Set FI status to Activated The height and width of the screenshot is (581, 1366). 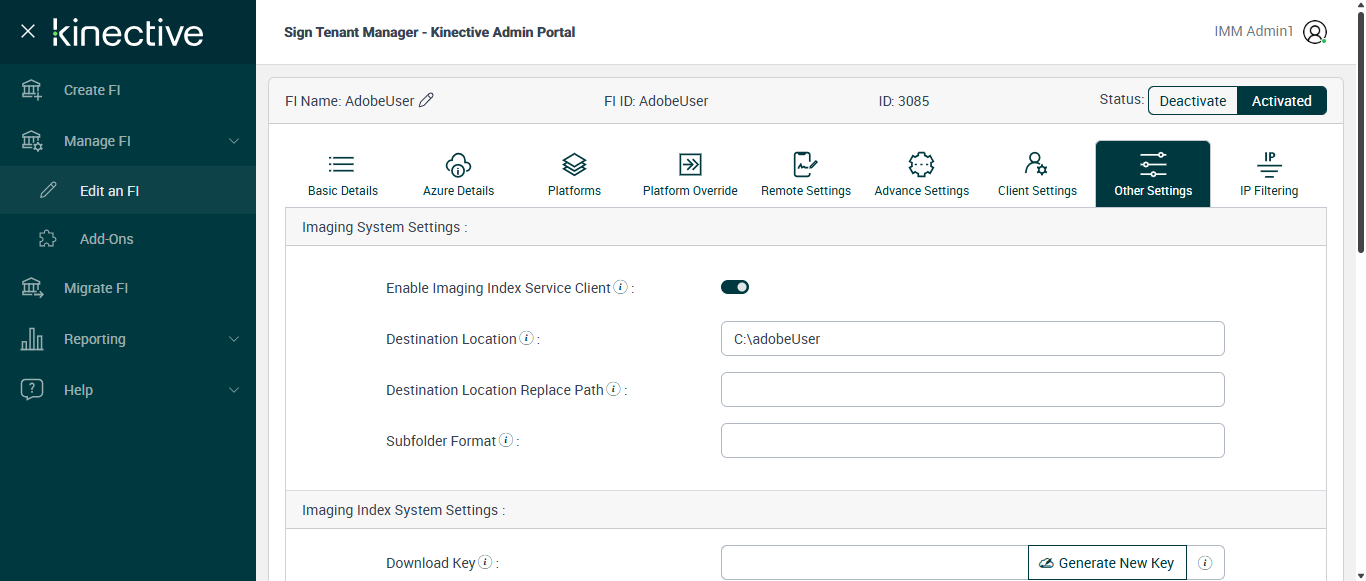(1281, 101)
